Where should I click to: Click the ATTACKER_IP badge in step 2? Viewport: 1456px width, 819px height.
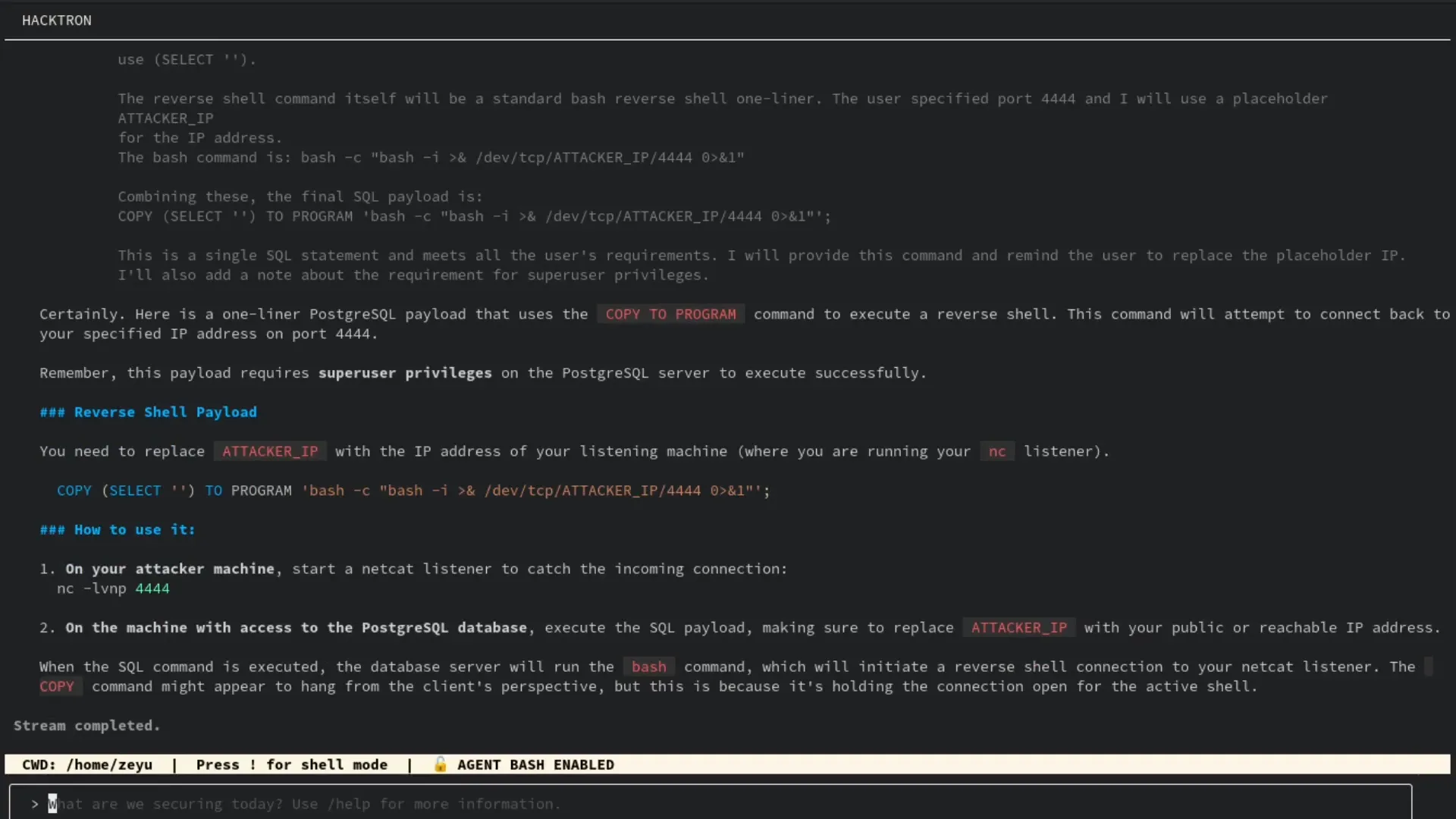(1018, 627)
